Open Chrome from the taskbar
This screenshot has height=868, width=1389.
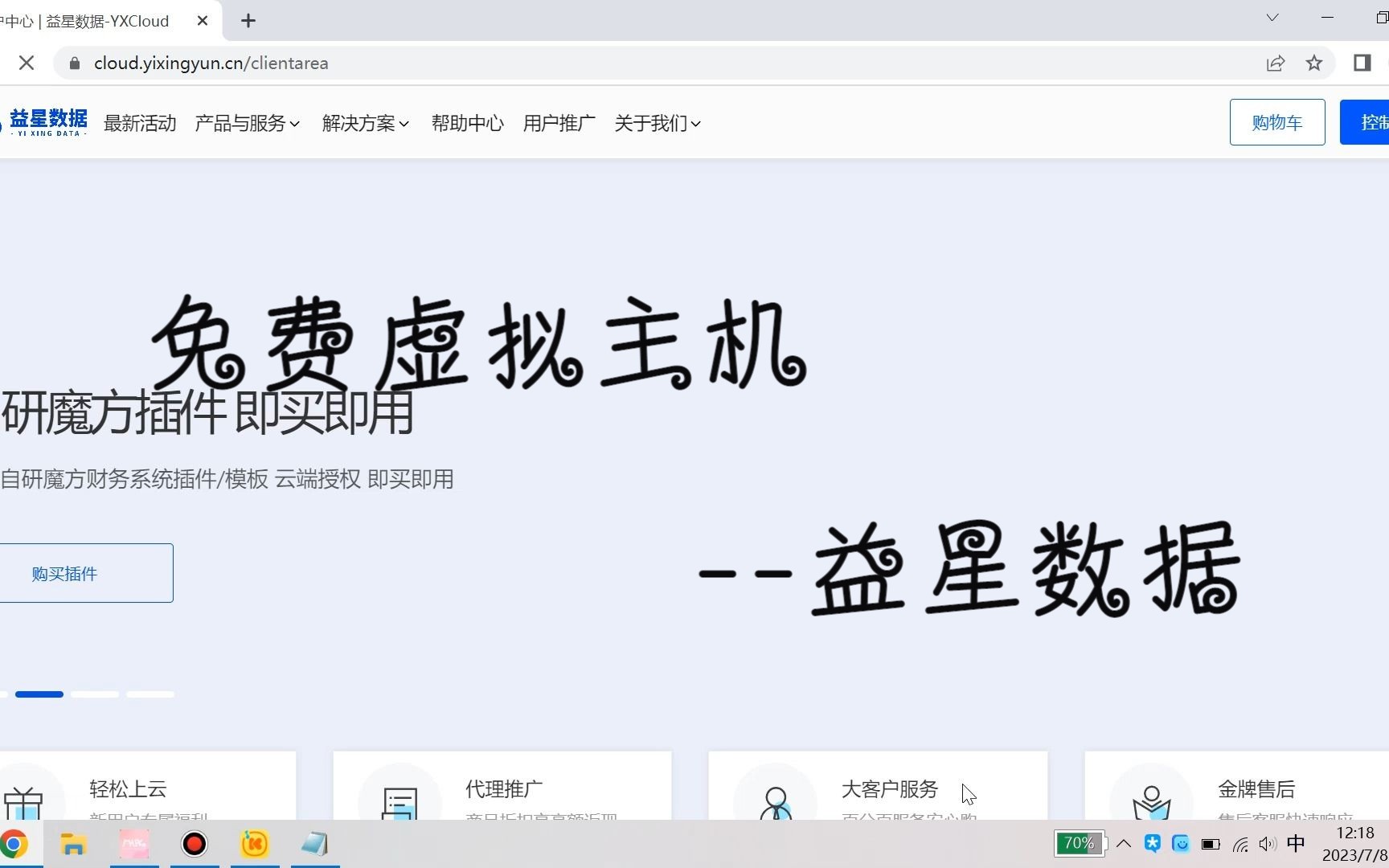point(14,844)
